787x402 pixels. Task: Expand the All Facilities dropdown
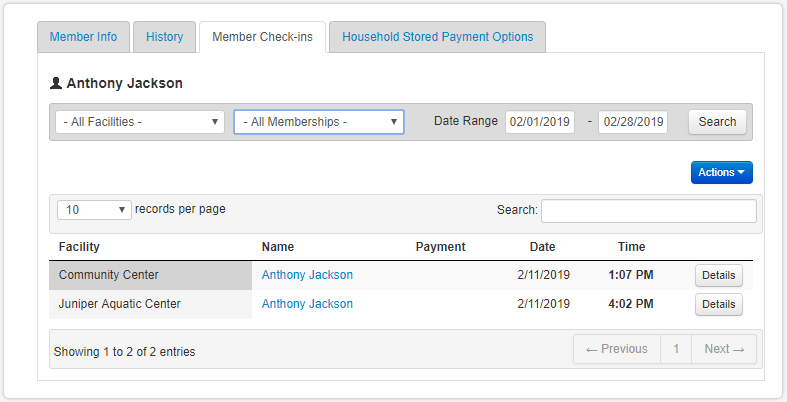point(139,122)
